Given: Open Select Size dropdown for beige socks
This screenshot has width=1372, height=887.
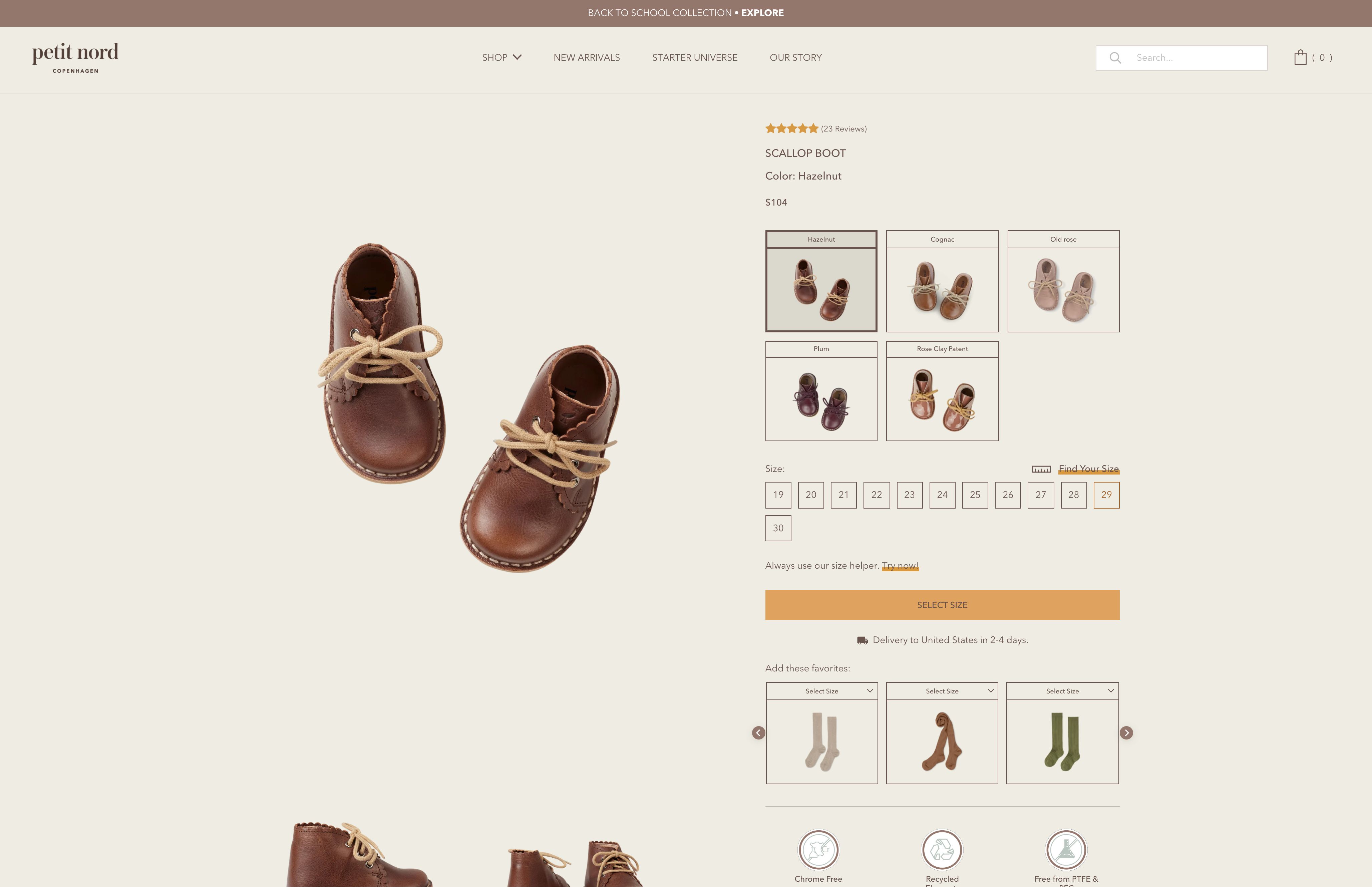Looking at the screenshot, I should [x=821, y=690].
